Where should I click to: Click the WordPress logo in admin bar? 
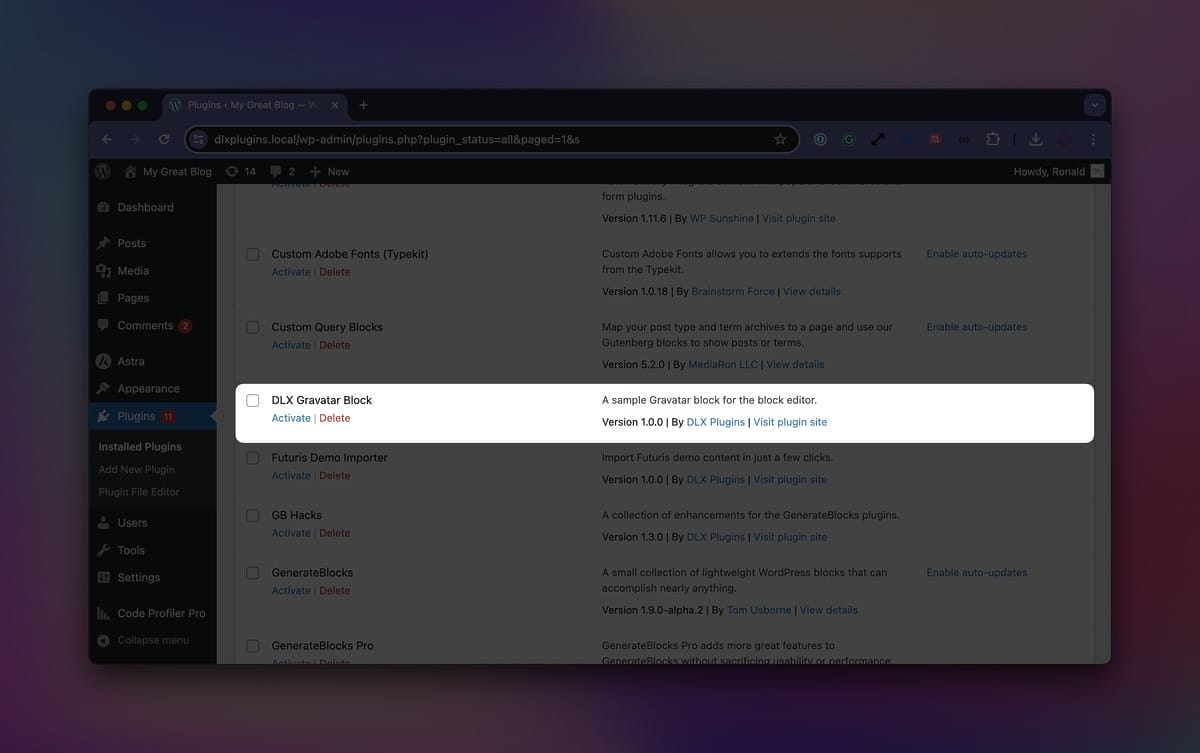102,171
